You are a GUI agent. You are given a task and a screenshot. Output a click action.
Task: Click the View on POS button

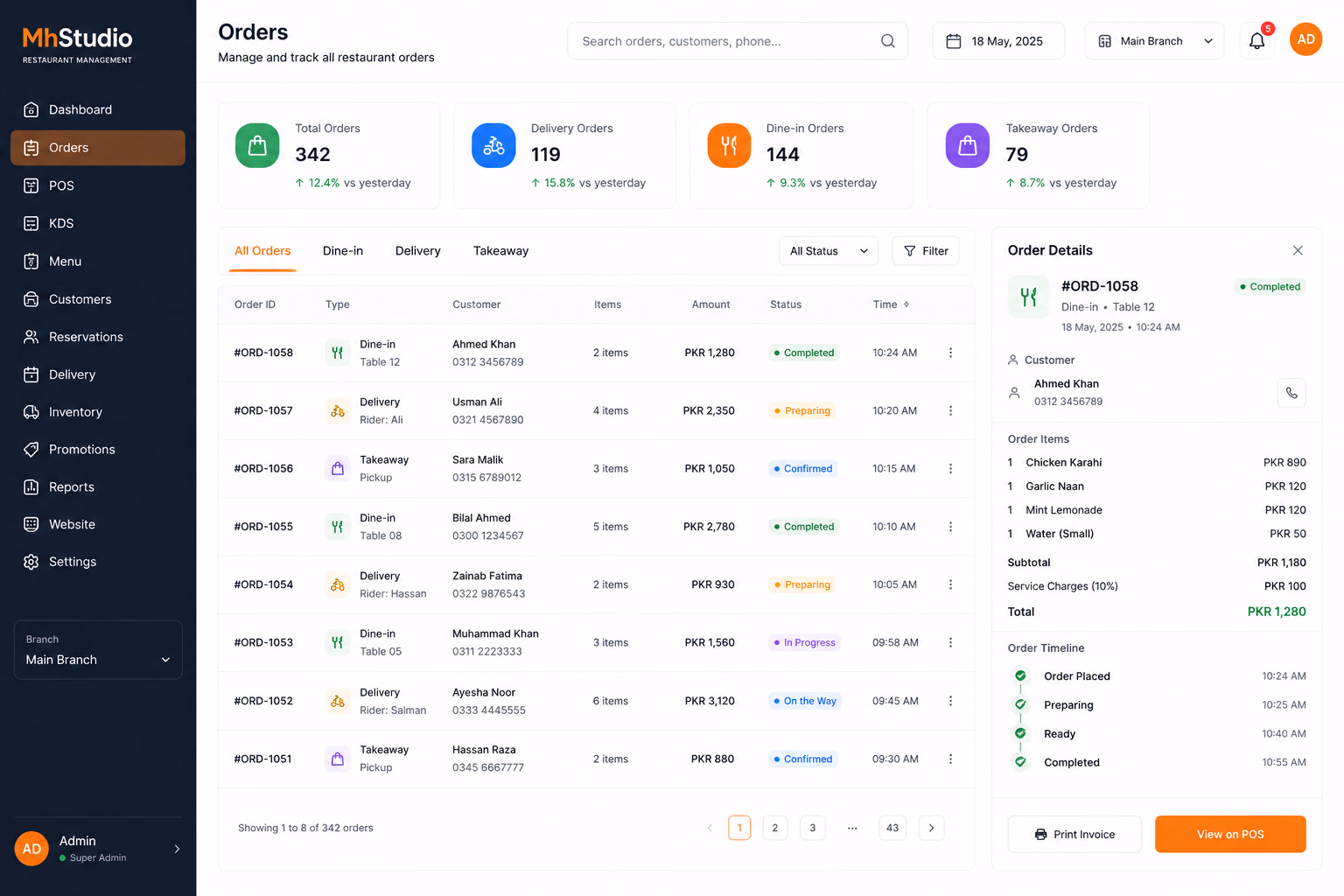pos(1230,834)
